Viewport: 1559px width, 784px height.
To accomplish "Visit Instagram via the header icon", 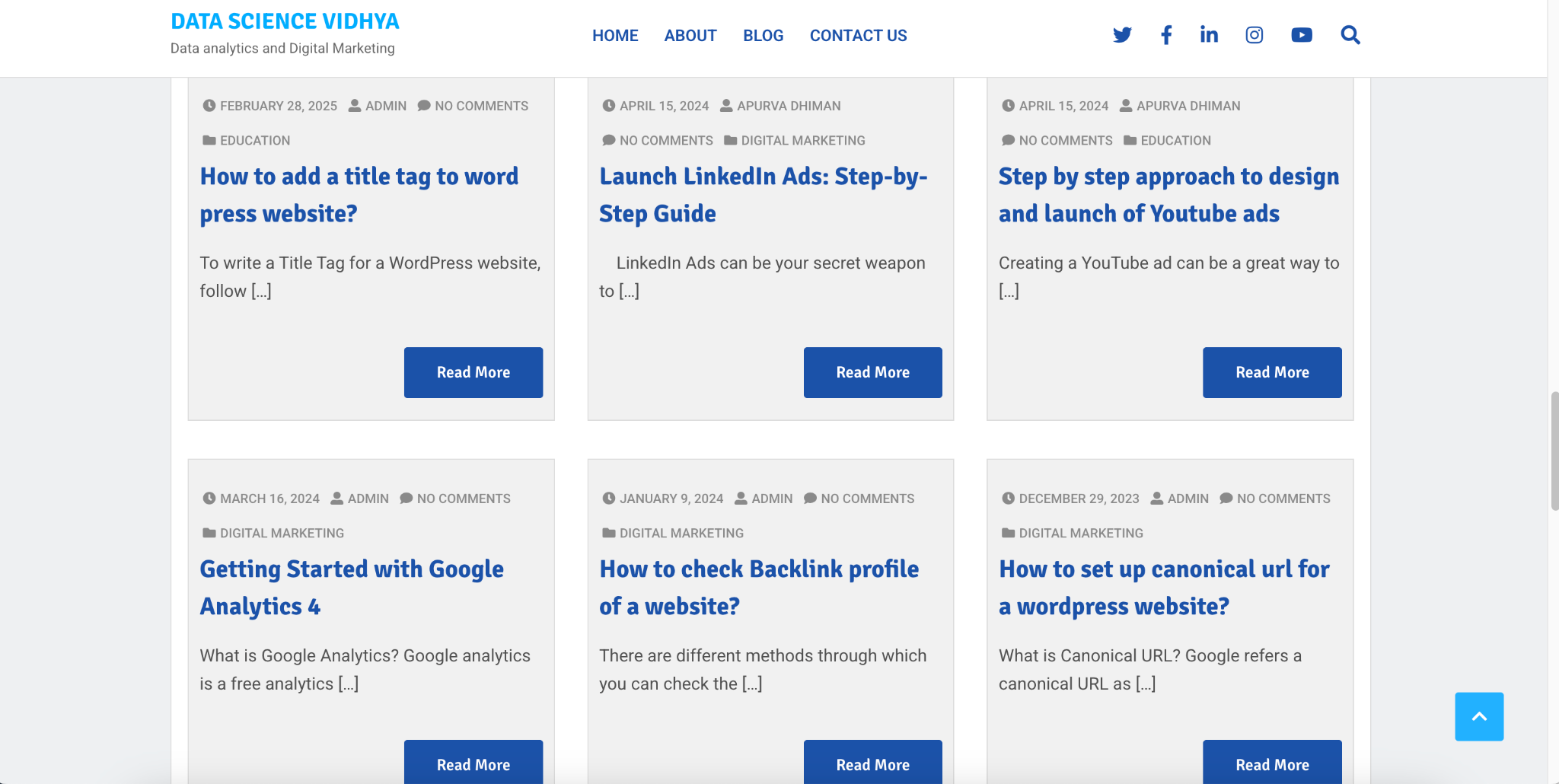I will click(x=1254, y=34).
